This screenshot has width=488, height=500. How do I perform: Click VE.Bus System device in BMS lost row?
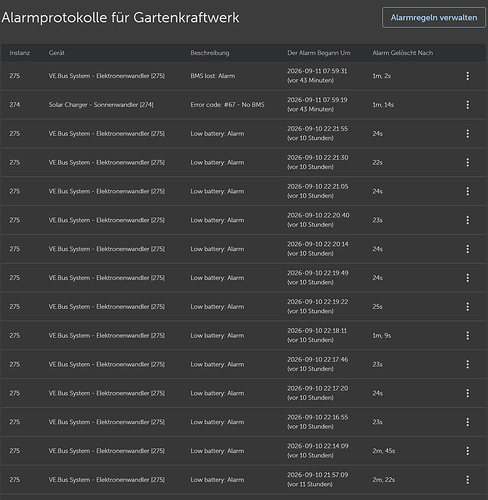107,76
